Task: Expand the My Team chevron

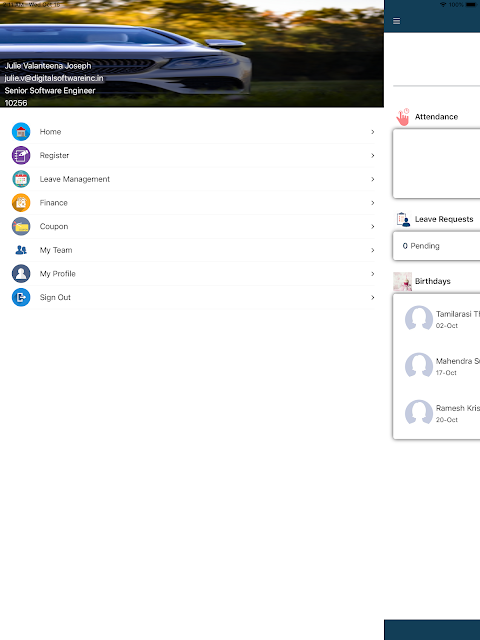Action: coord(372,250)
